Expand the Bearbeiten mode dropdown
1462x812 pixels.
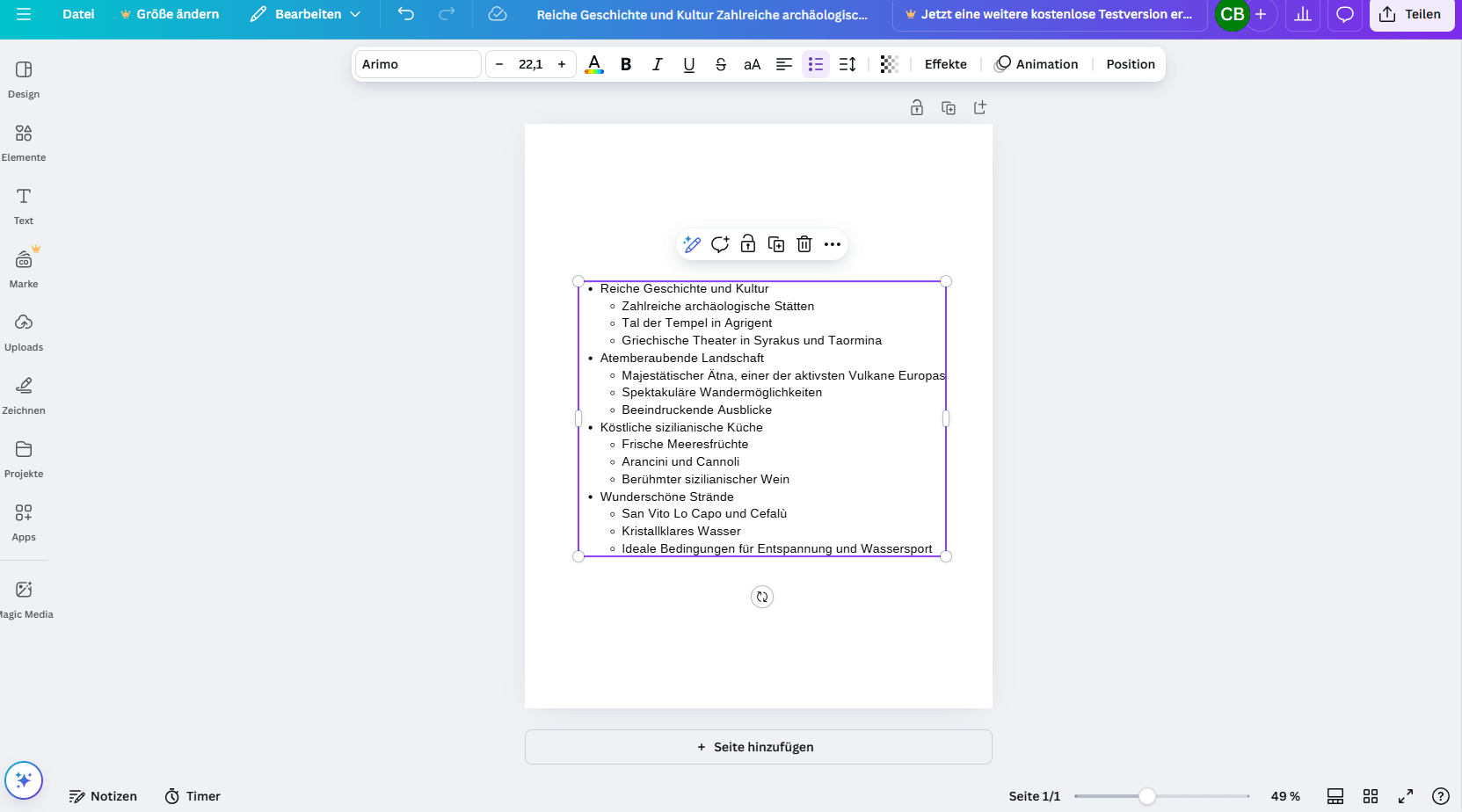click(306, 14)
